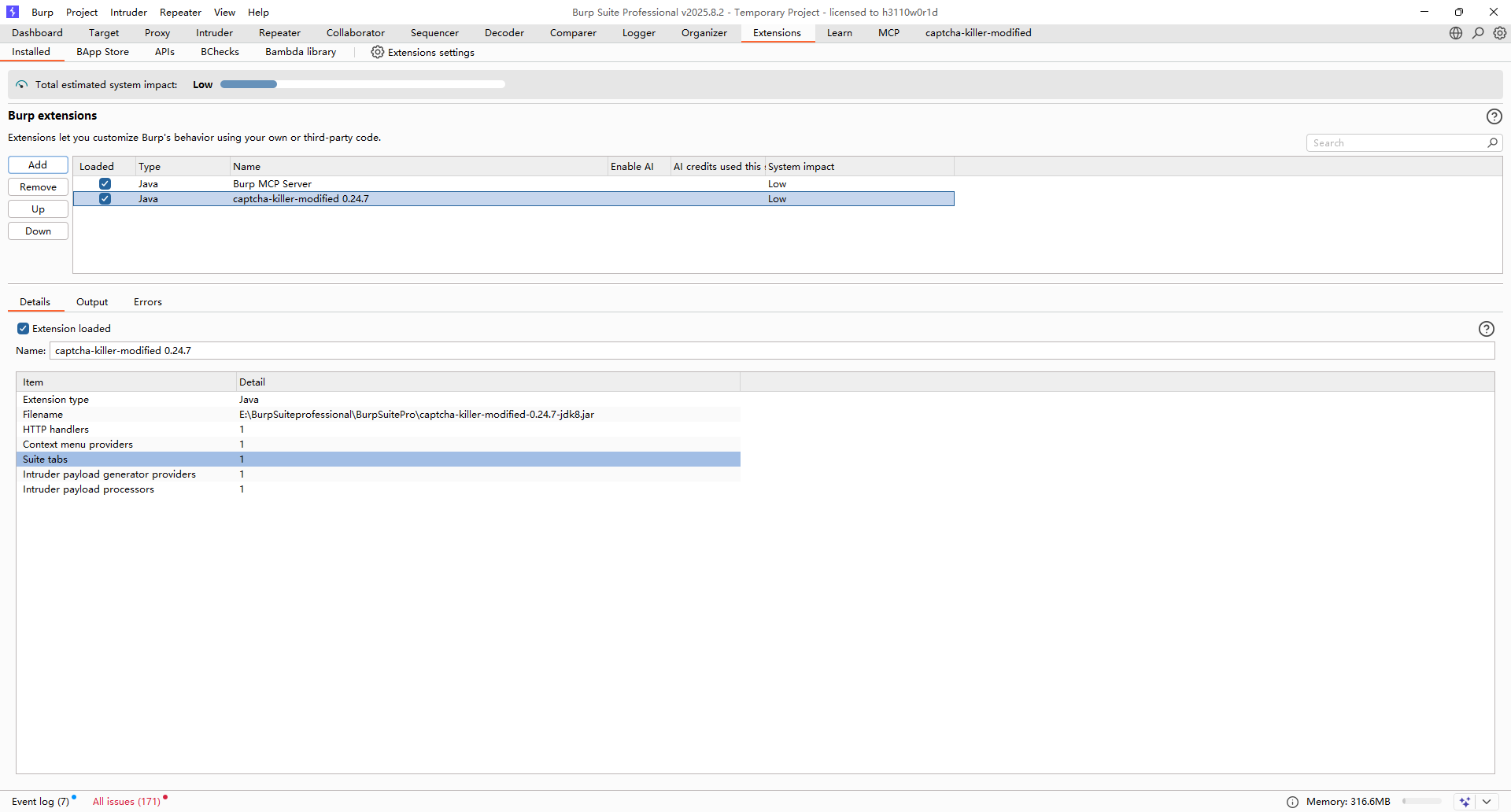The height and width of the screenshot is (812, 1511).
Task: Open the Project menu
Action: pyautogui.click(x=82, y=13)
